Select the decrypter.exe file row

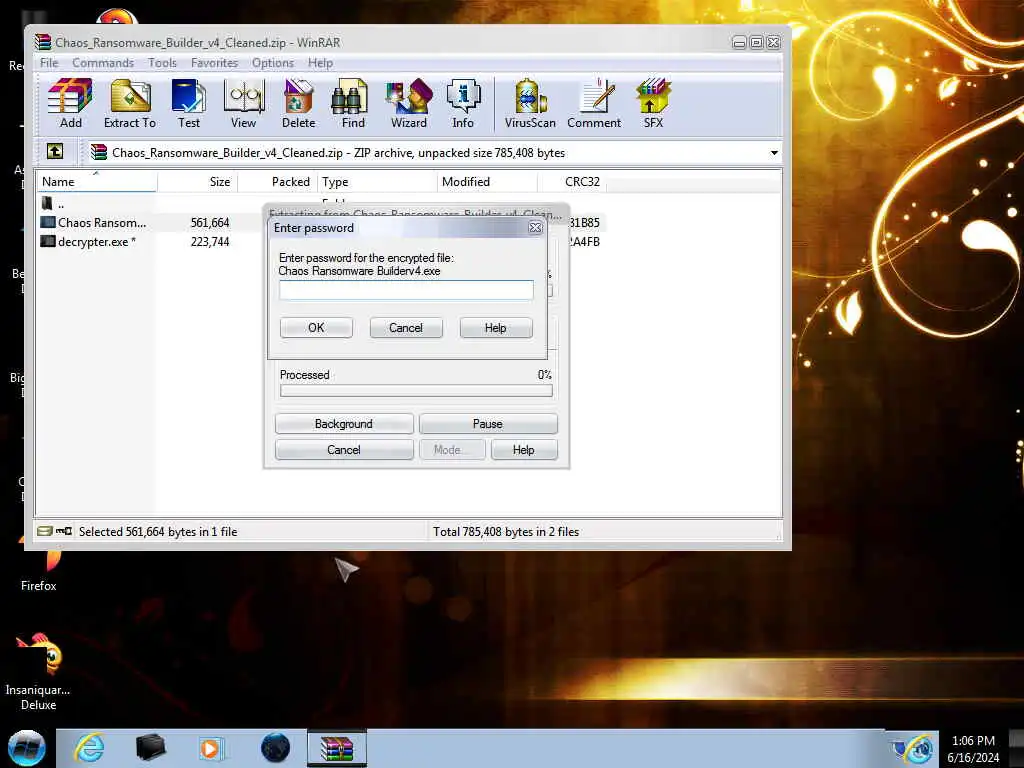coord(89,242)
